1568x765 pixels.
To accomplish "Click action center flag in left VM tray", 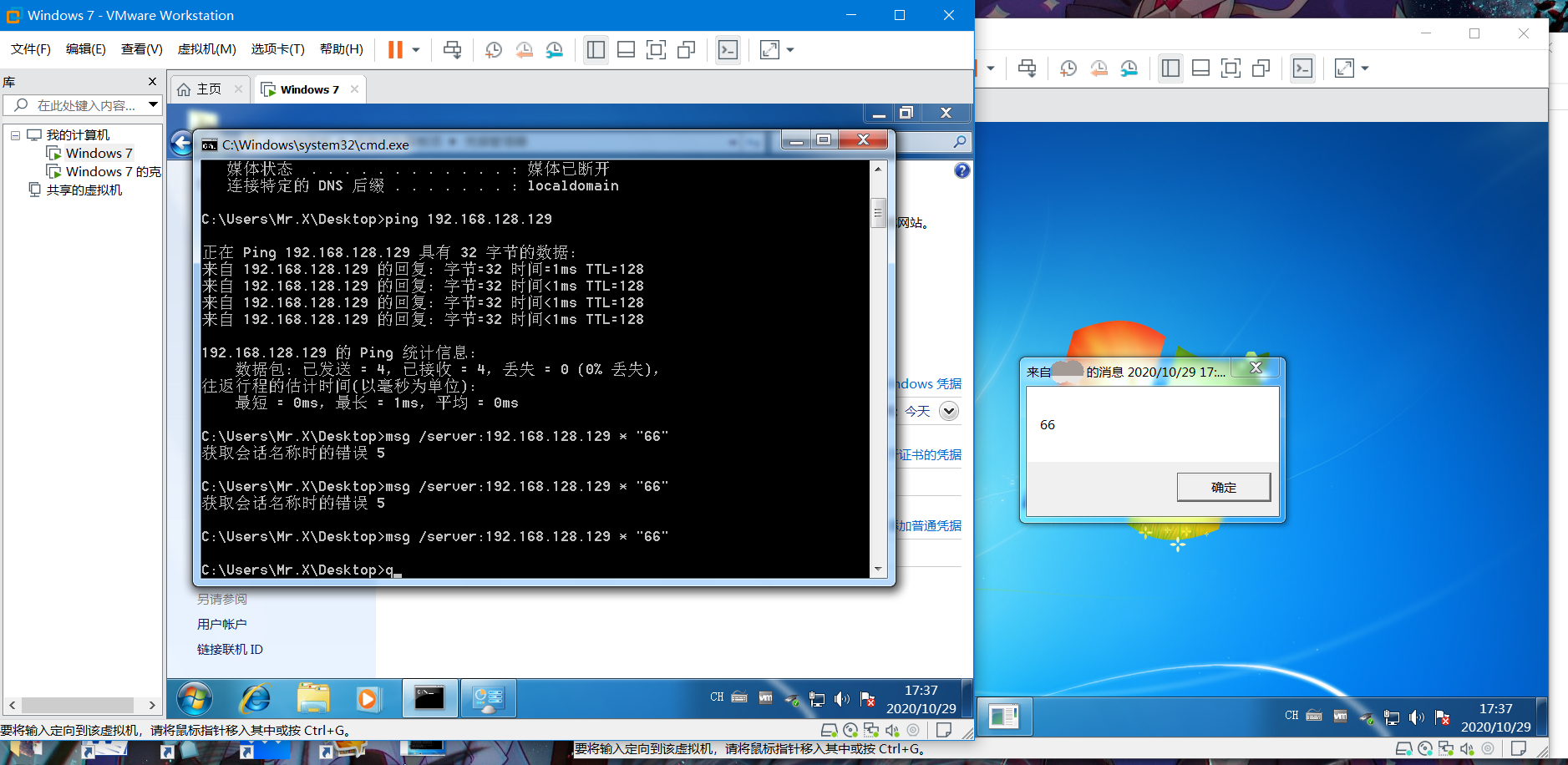I will (x=867, y=698).
